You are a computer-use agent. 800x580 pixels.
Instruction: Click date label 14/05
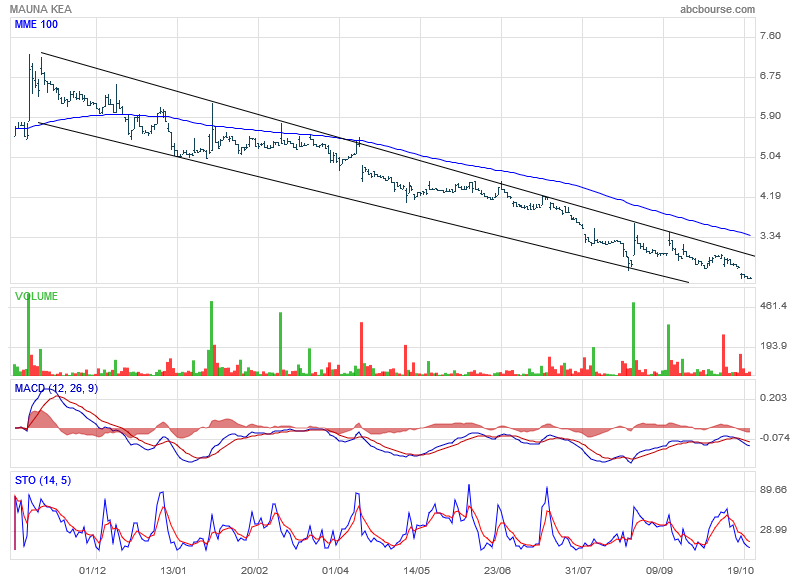point(416,570)
